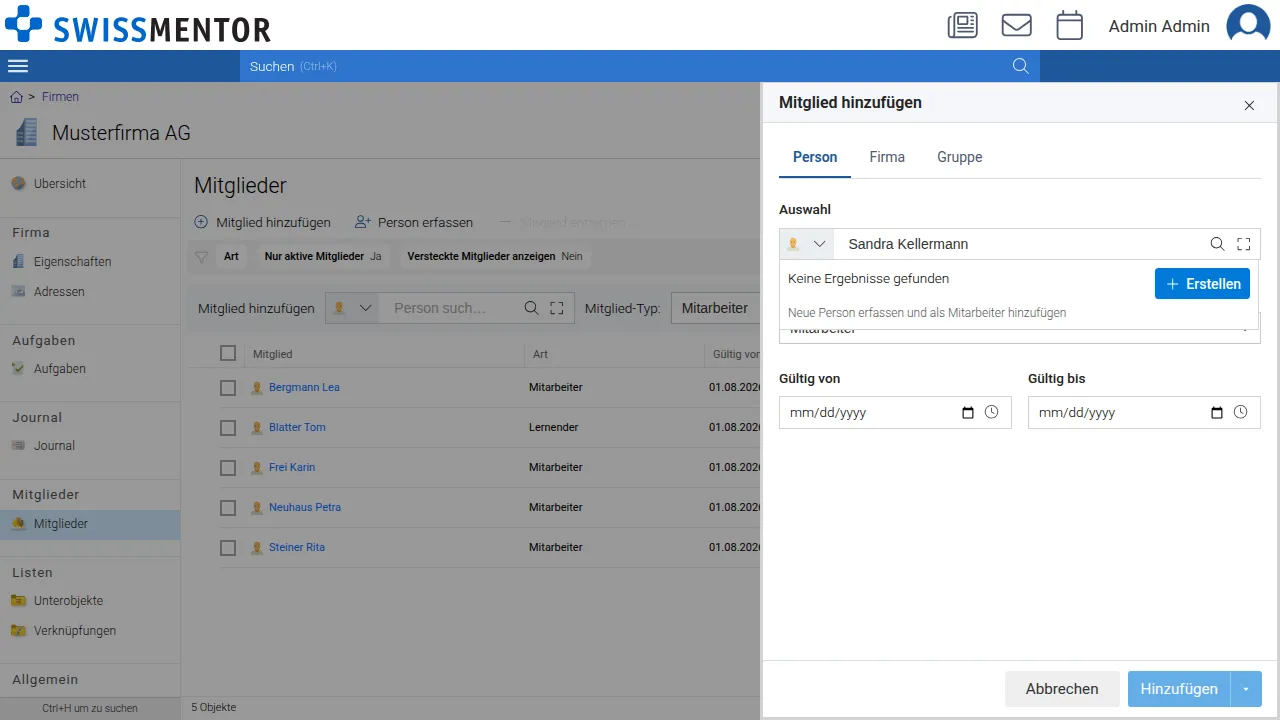Toggle the hamburger navigation menu
The height and width of the screenshot is (720, 1280).
pyautogui.click(x=18, y=66)
